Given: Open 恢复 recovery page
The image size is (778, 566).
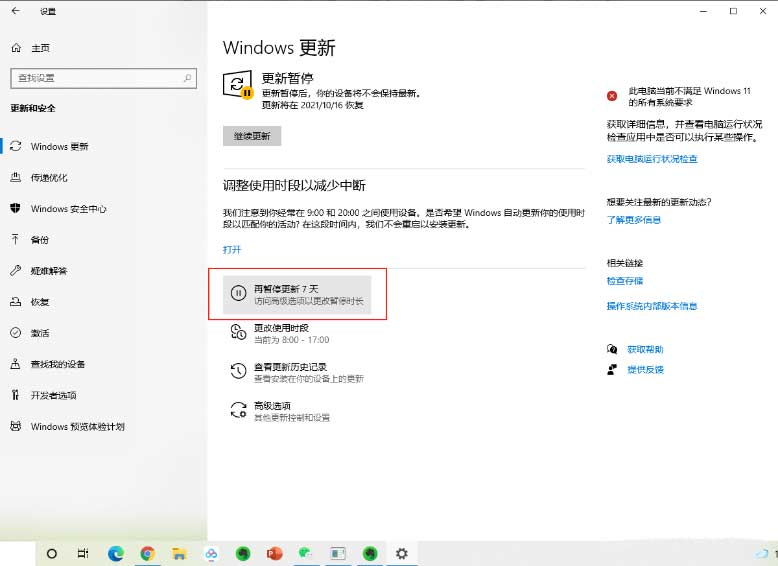Looking at the screenshot, I should coord(40,302).
